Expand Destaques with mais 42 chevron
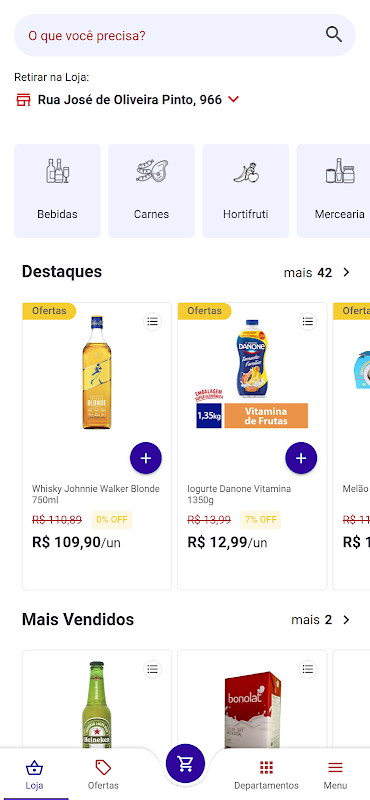This screenshot has width=370, height=800. 347,272
